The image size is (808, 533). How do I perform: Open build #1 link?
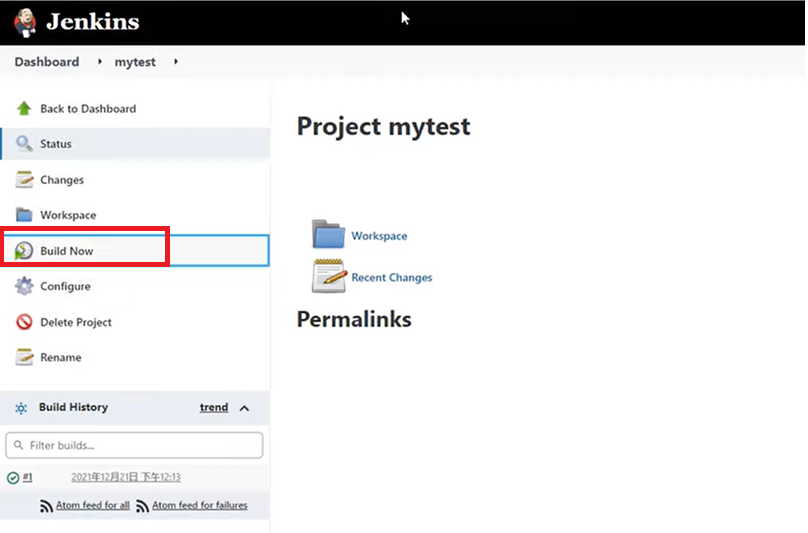[x=27, y=477]
